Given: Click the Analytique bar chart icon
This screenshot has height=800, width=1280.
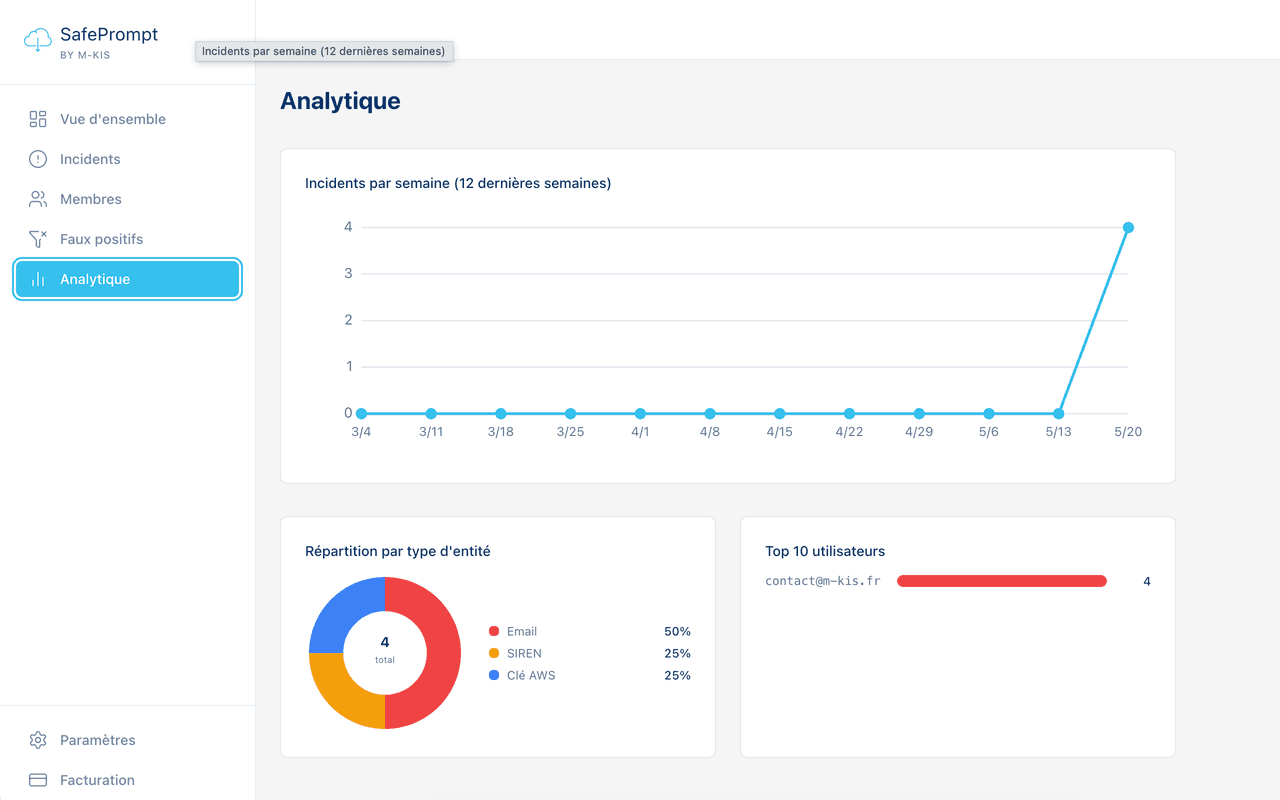Looking at the screenshot, I should [38, 279].
